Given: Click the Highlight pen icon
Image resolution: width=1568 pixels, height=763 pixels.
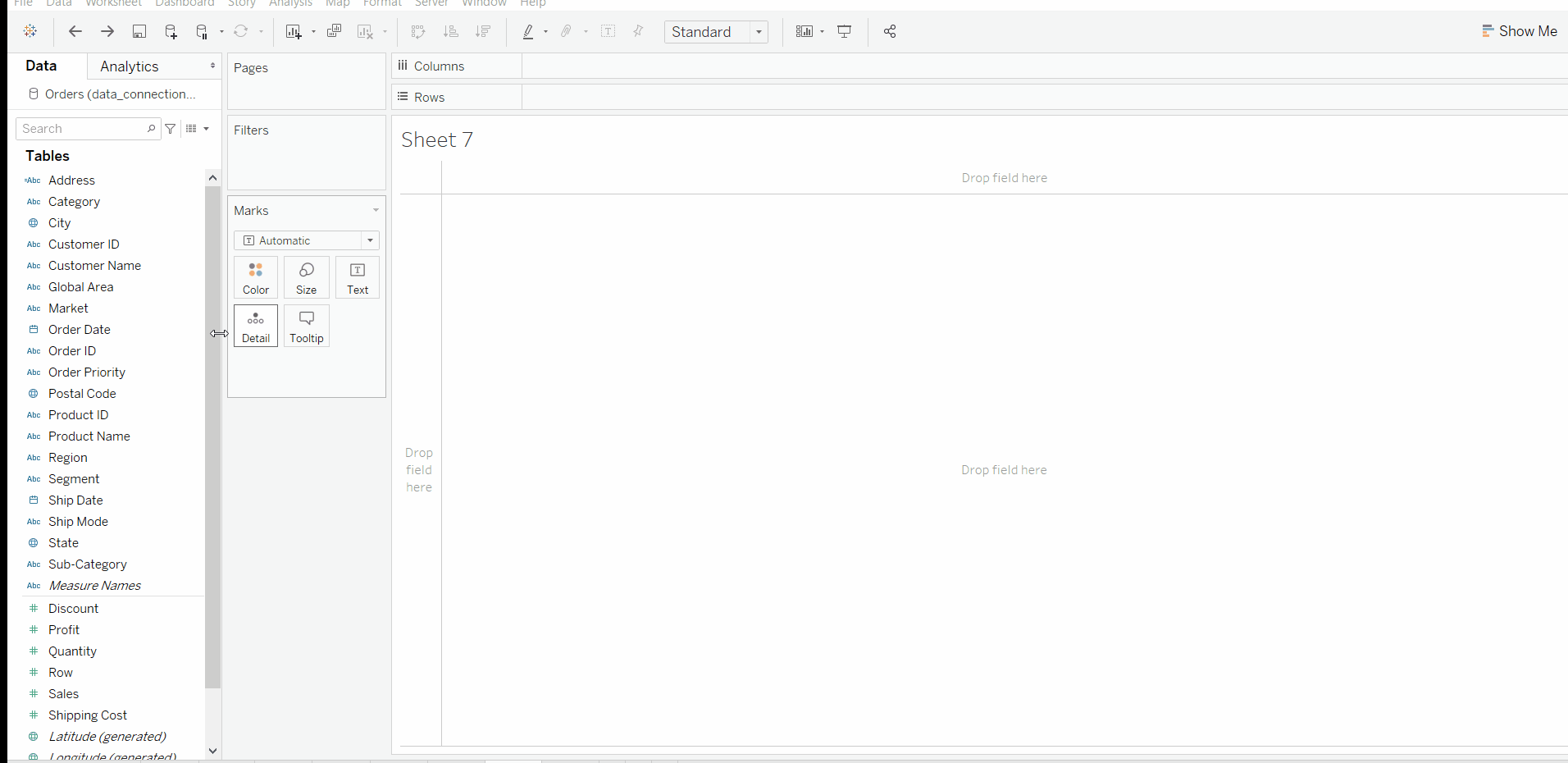Looking at the screenshot, I should (528, 31).
